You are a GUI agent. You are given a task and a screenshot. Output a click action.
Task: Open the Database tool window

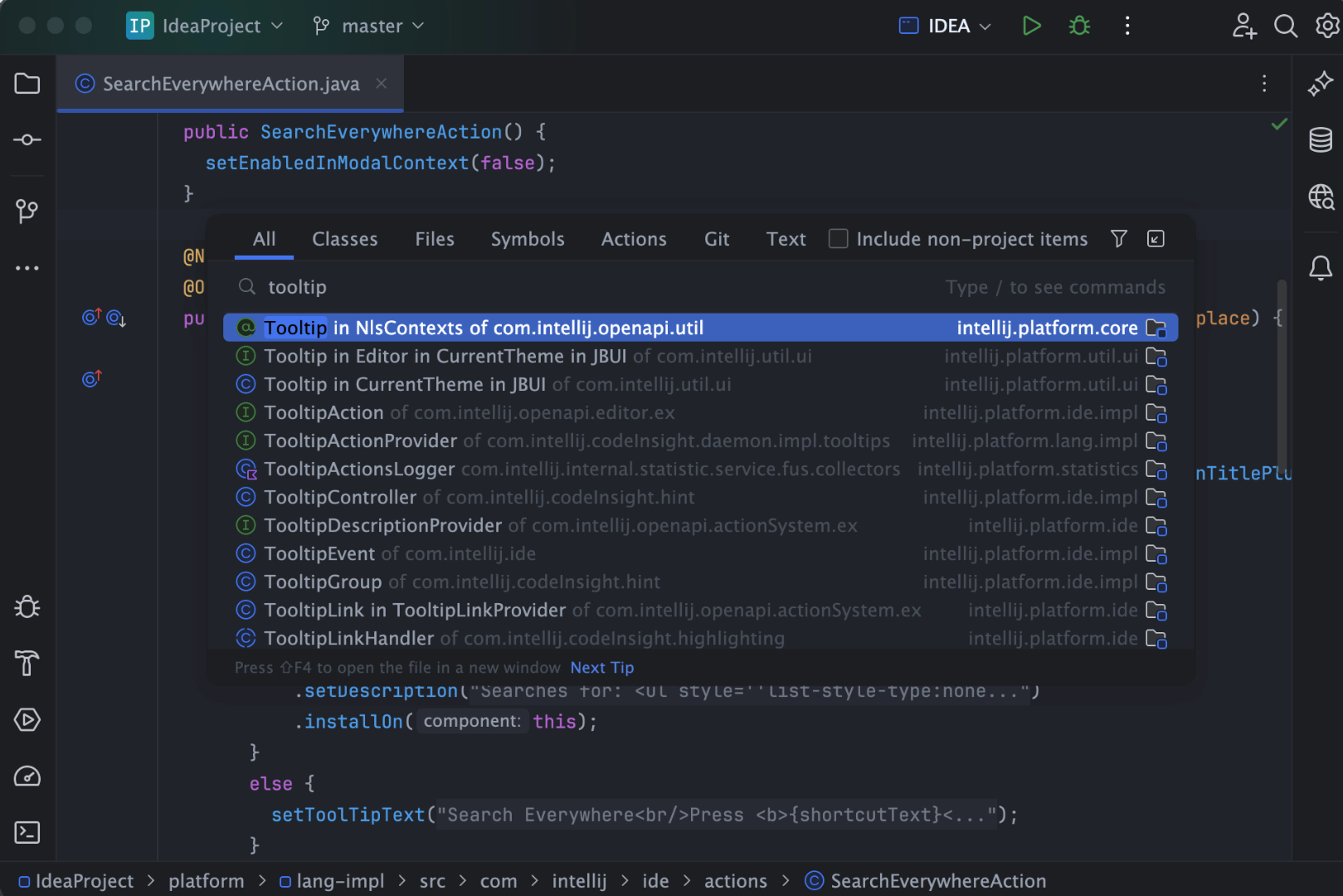(1321, 140)
